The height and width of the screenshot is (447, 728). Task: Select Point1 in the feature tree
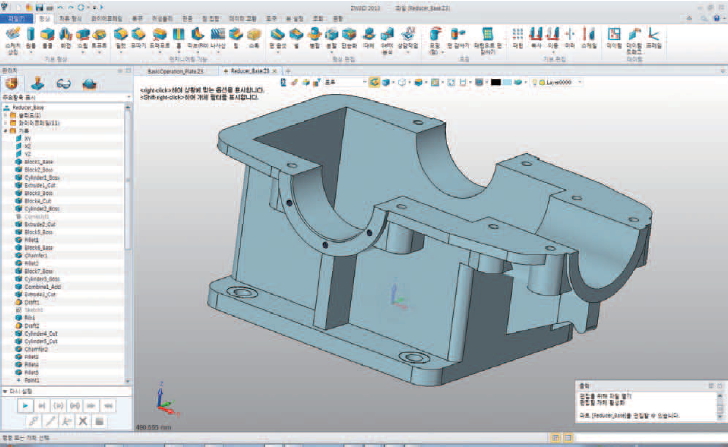tap(32, 381)
